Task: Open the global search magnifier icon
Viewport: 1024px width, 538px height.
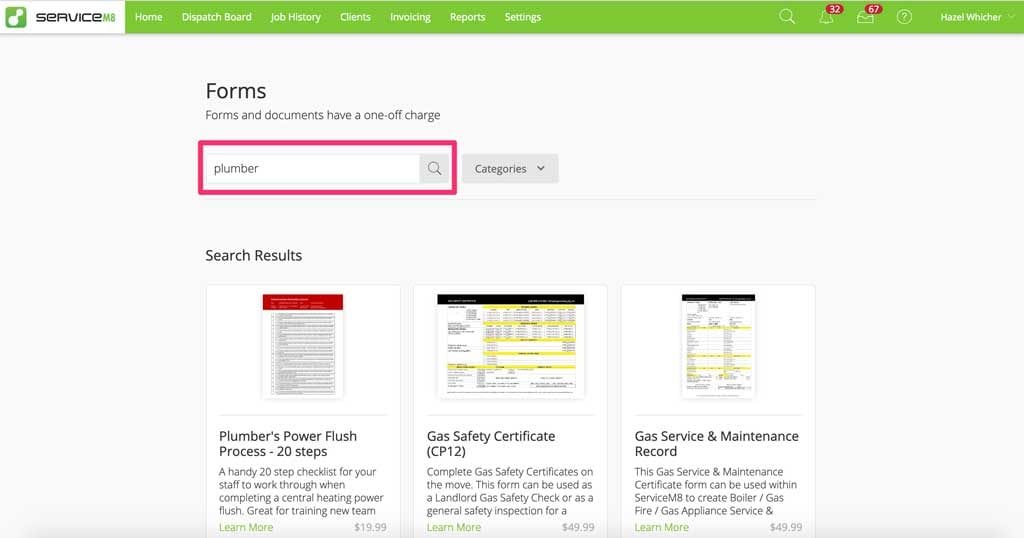Action: click(787, 17)
